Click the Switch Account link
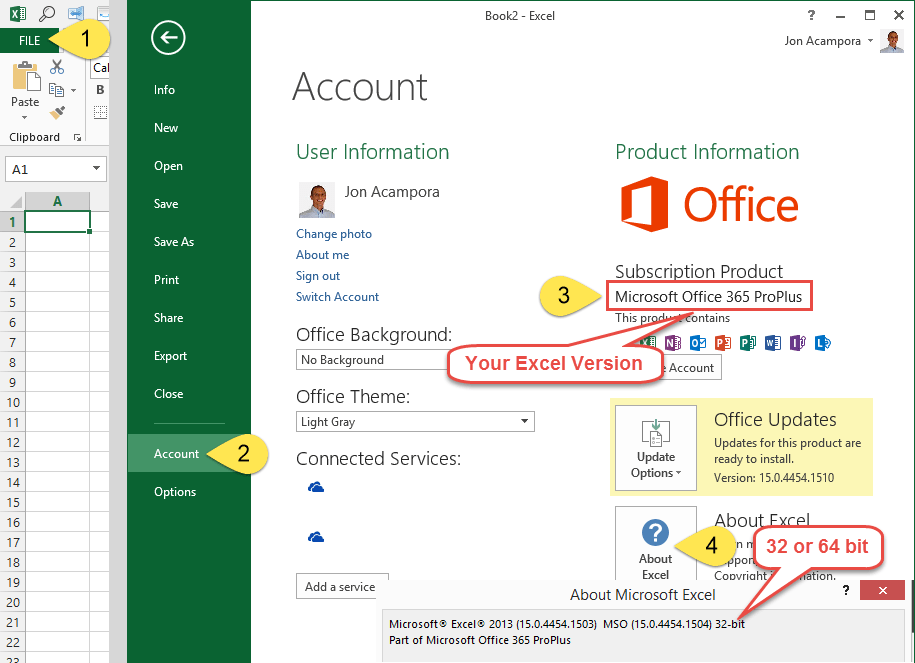The height and width of the screenshot is (663, 915). [x=337, y=297]
